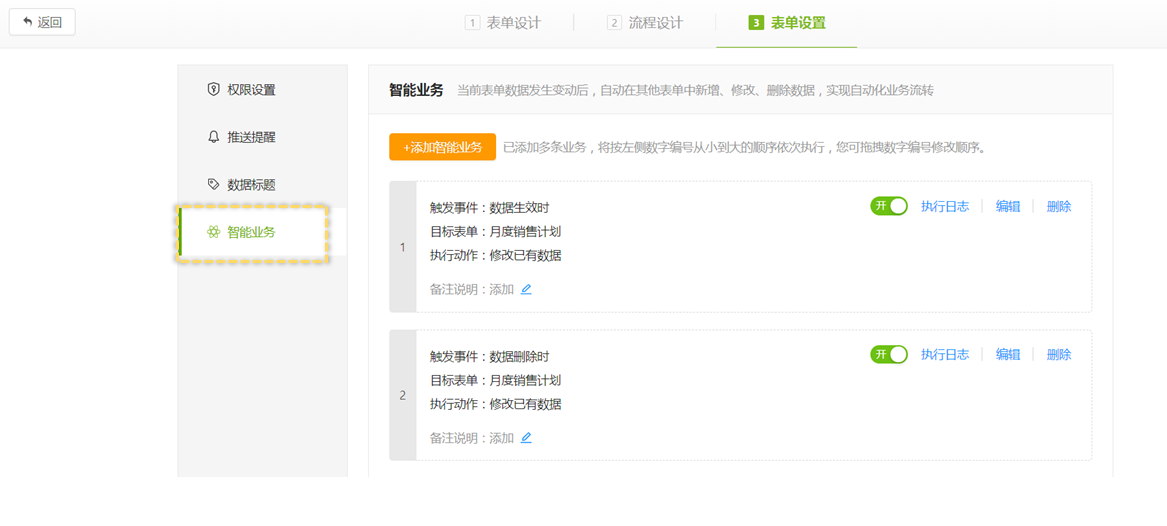The image size is (1167, 526).
Task: Click the remark pencil icon in rule 1
Action: tap(526, 289)
